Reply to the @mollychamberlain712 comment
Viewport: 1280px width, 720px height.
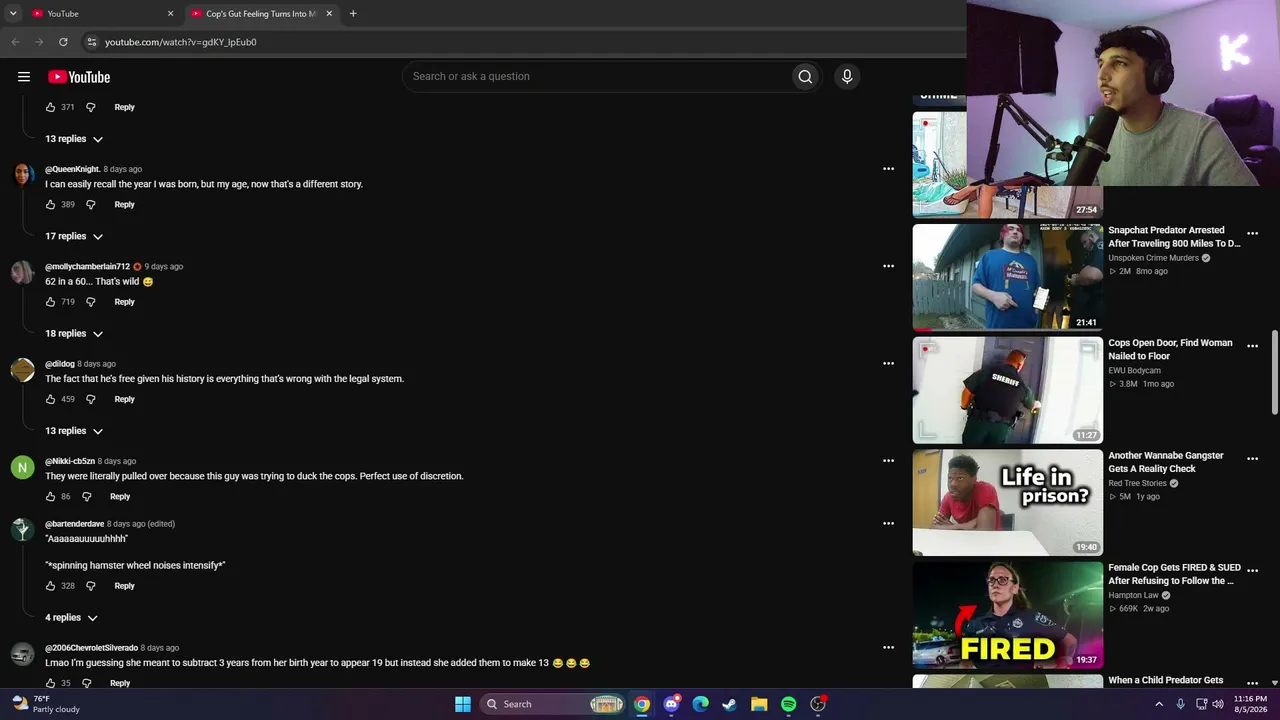(x=124, y=302)
